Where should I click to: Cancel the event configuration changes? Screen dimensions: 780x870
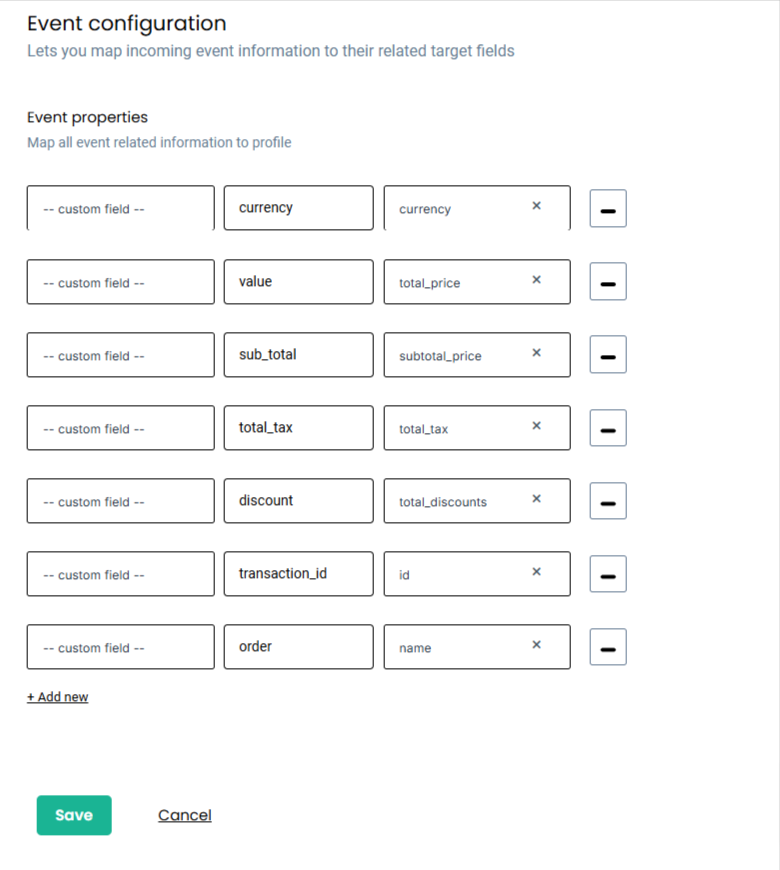[184, 815]
